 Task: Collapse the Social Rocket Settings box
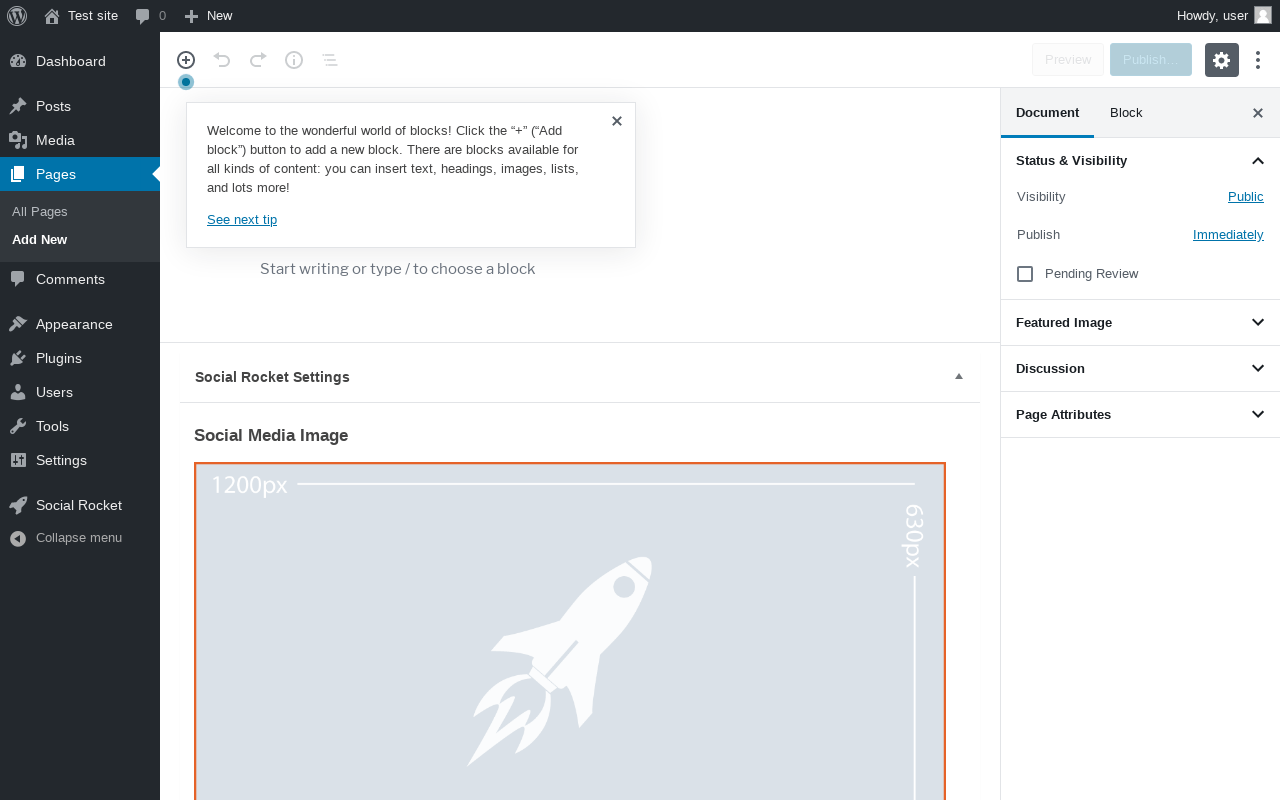pyautogui.click(x=959, y=377)
